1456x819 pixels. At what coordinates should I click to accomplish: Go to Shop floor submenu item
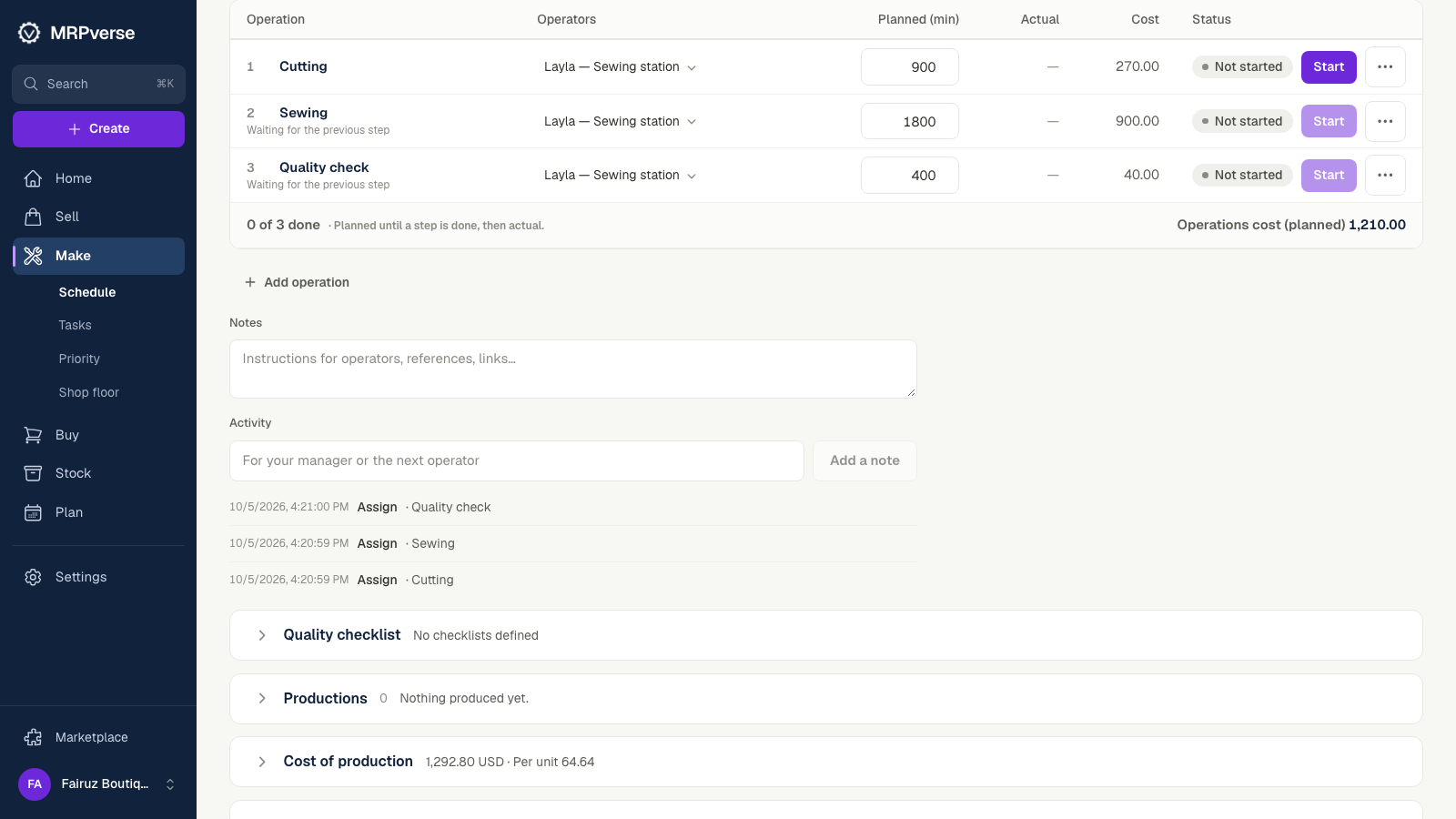tap(88, 392)
